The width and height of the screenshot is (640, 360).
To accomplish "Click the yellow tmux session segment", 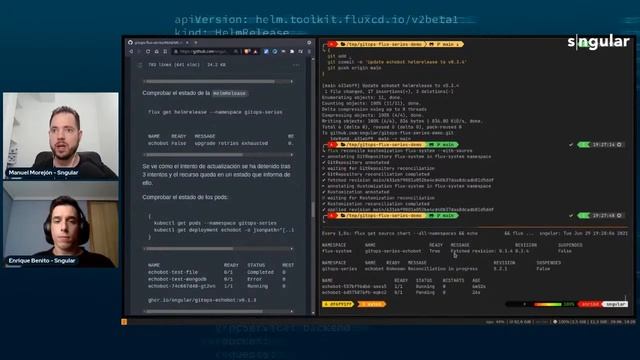I will pos(338,304).
